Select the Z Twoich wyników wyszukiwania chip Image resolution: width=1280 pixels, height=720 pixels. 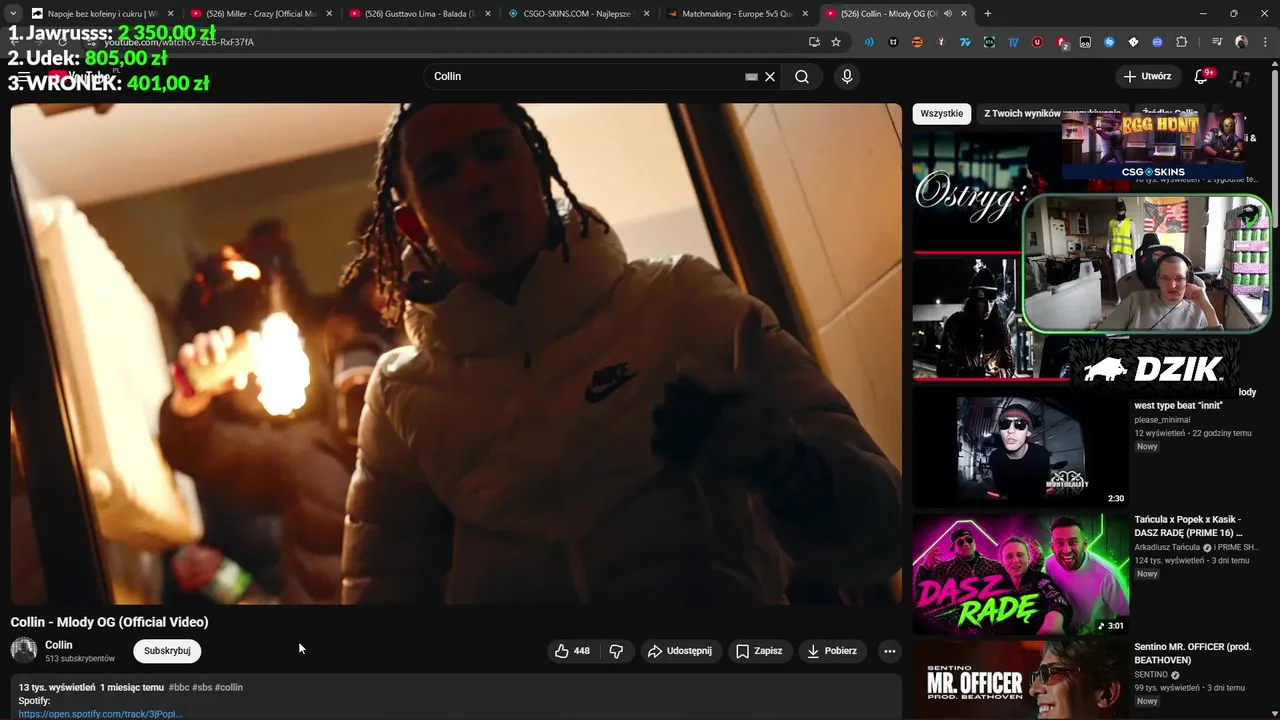(x=1052, y=114)
